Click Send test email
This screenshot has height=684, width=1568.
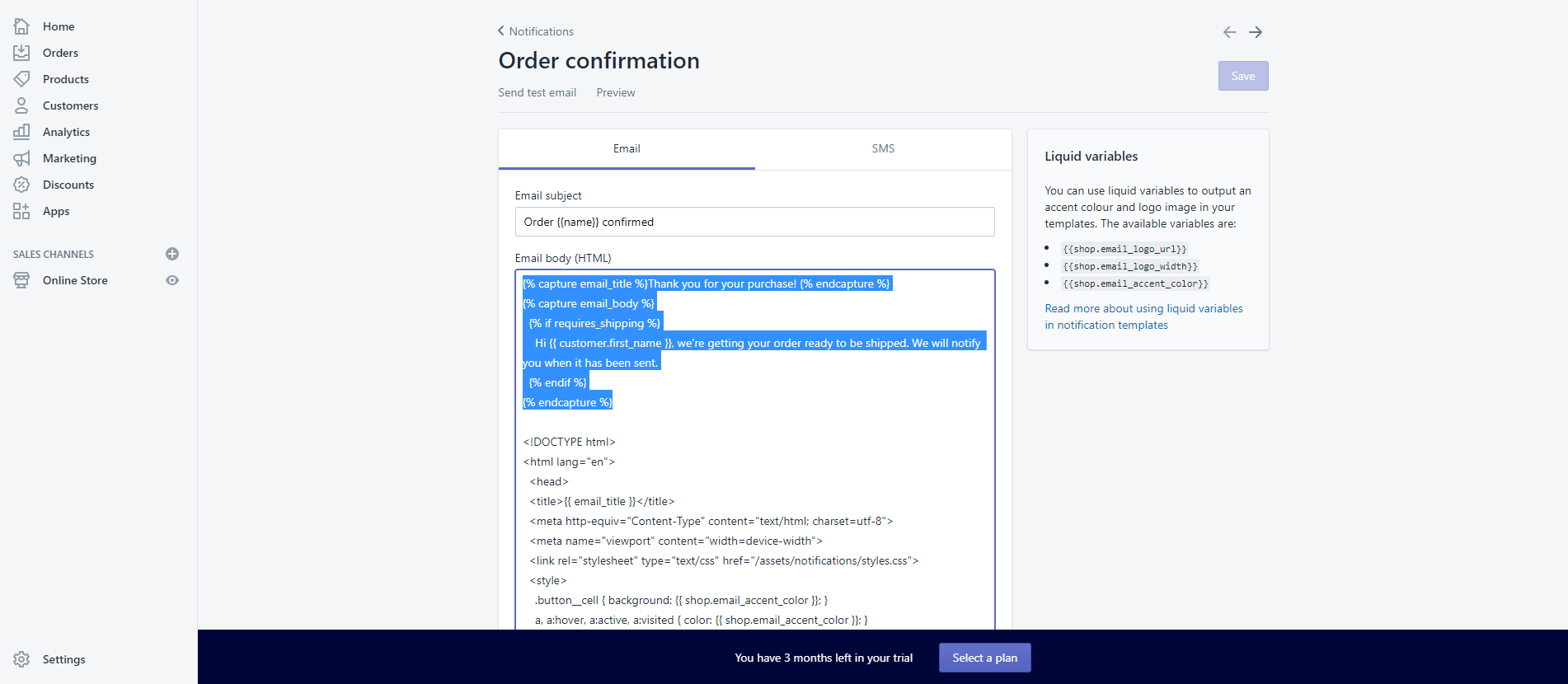(x=537, y=92)
